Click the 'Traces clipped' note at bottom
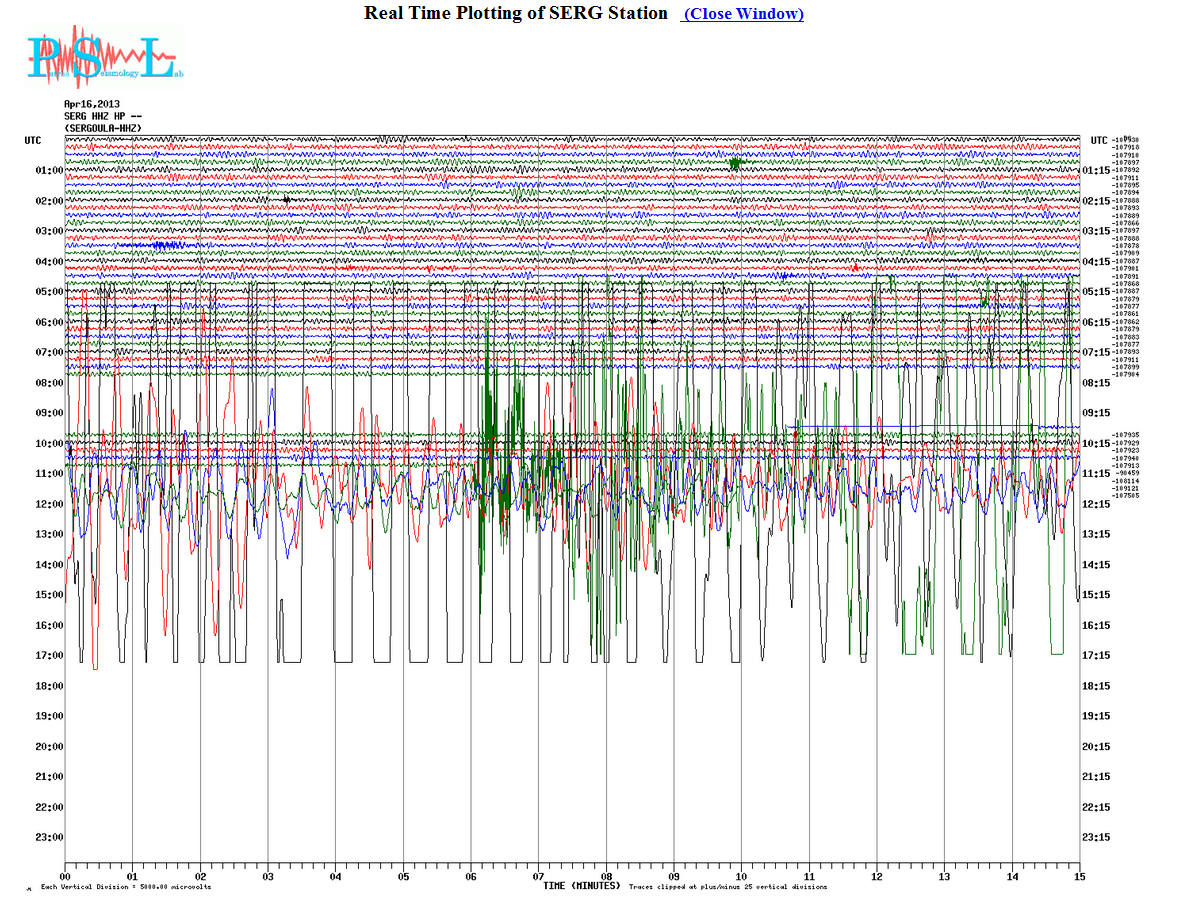Image resolution: width=1183 pixels, height=901 pixels. click(x=728, y=887)
